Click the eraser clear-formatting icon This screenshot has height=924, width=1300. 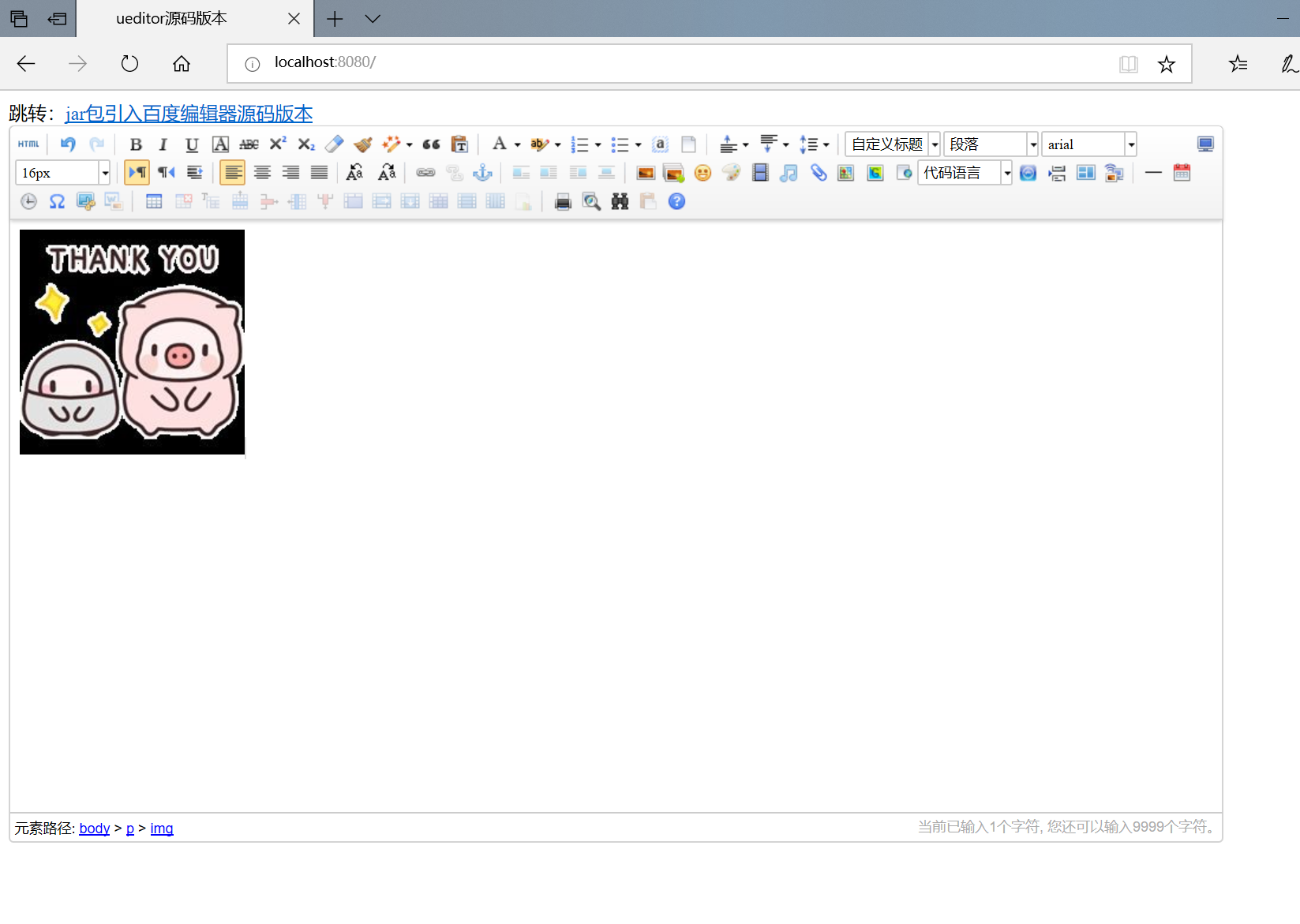[335, 144]
